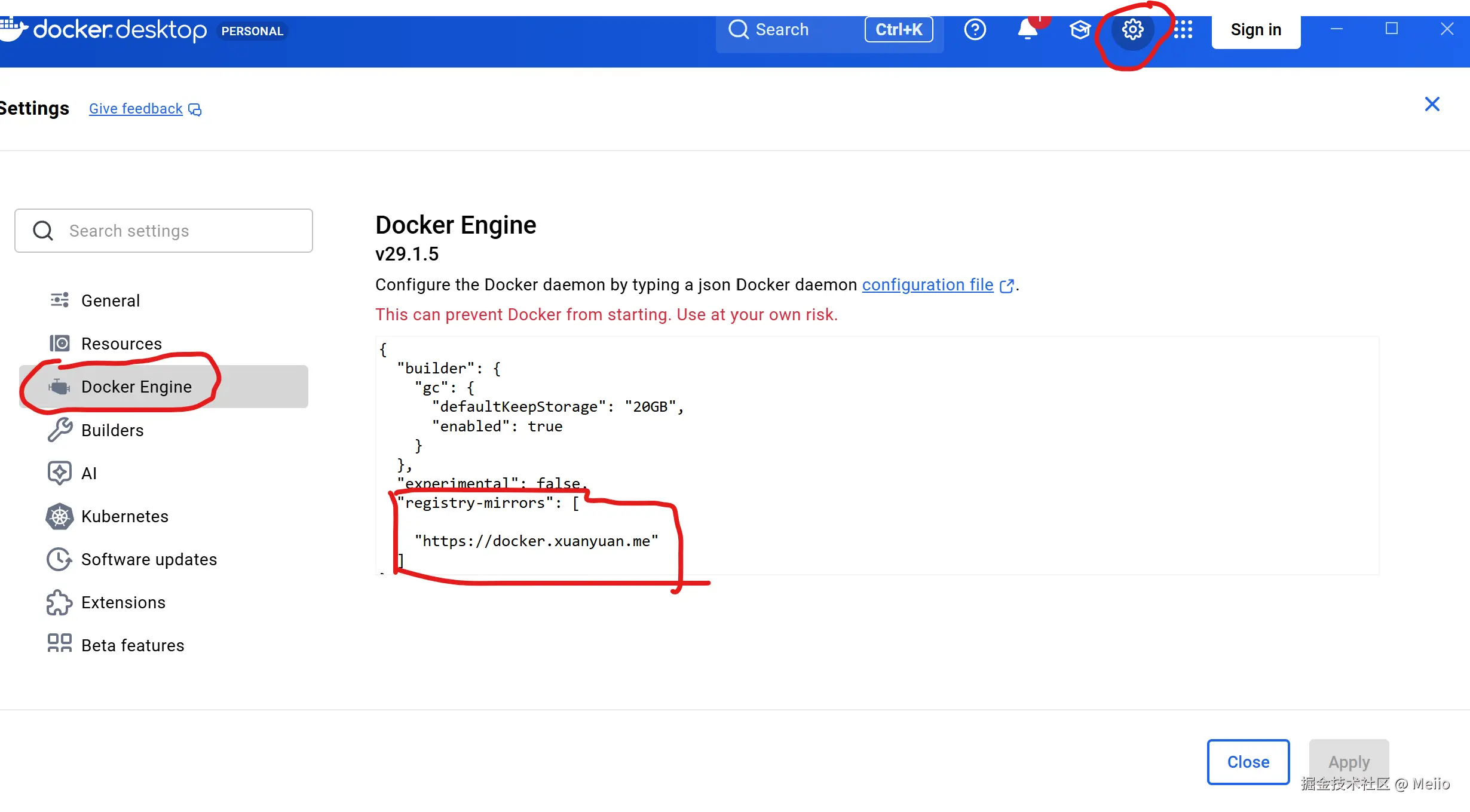Image resolution: width=1470 pixels, height=812 pixels.
Task: Open General settings section
Action: click(110, 301)
